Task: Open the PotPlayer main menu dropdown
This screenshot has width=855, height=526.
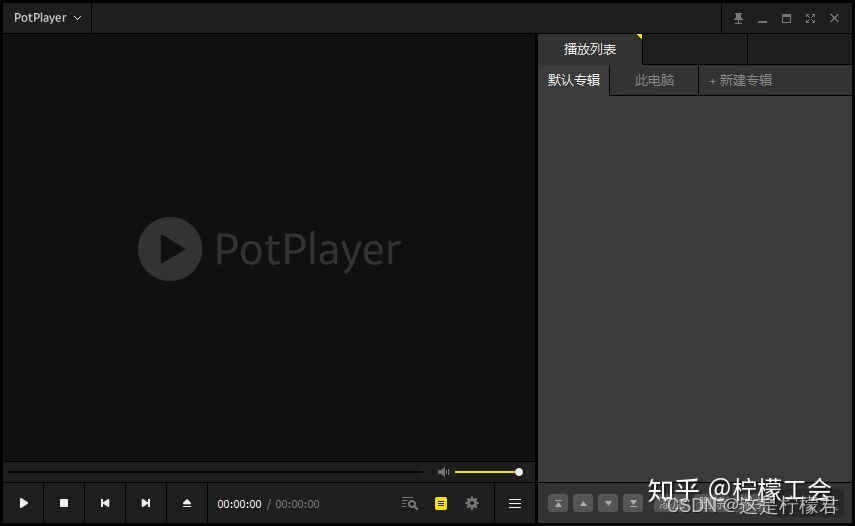Action: pyautogui.click(x=47, y=18)
